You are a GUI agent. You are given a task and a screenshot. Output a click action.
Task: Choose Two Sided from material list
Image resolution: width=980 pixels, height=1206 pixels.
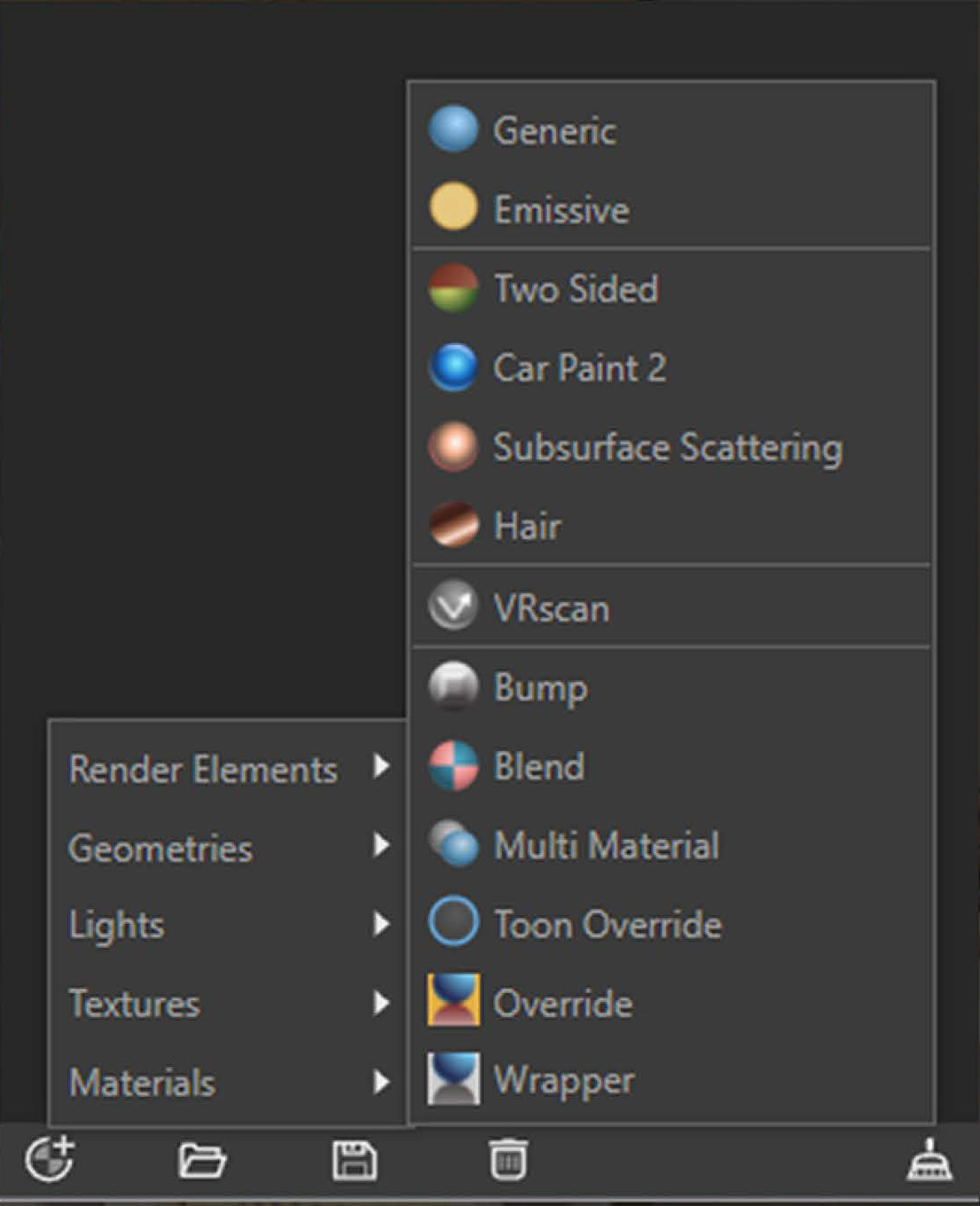[x=576, y=288]
